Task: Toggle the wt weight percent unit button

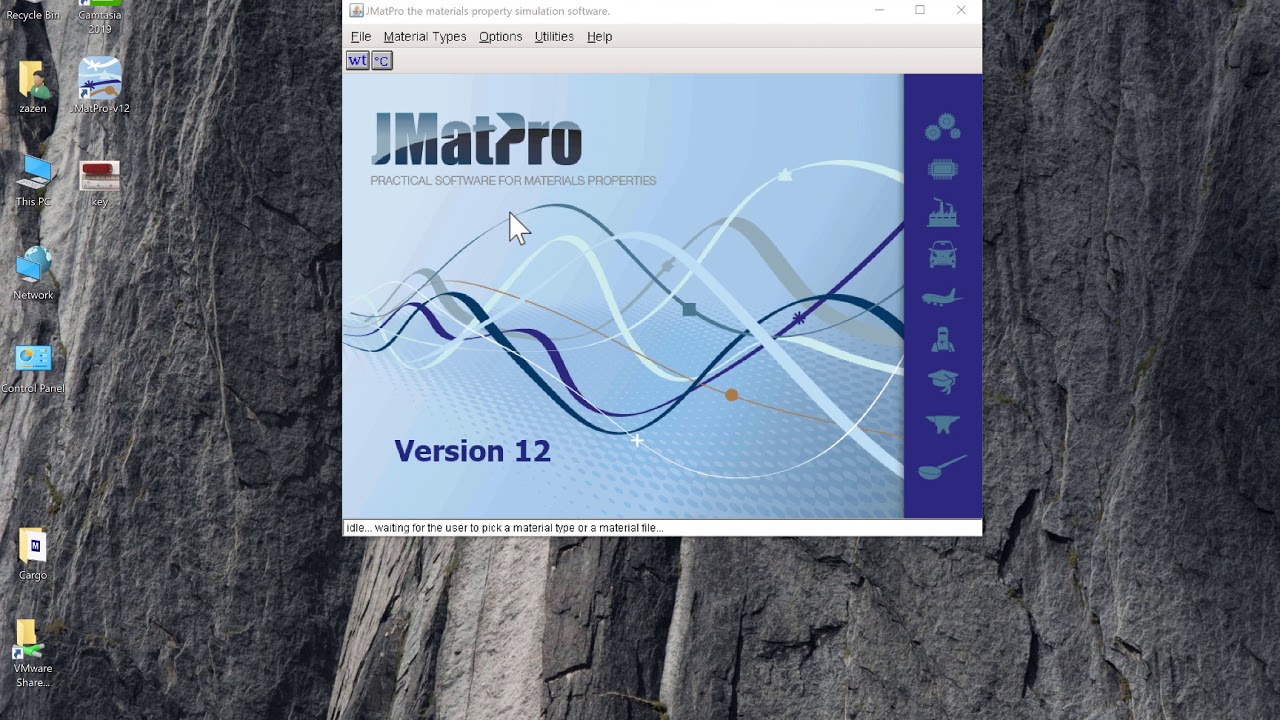Action: pyautogui.click(x=357, y=61)
